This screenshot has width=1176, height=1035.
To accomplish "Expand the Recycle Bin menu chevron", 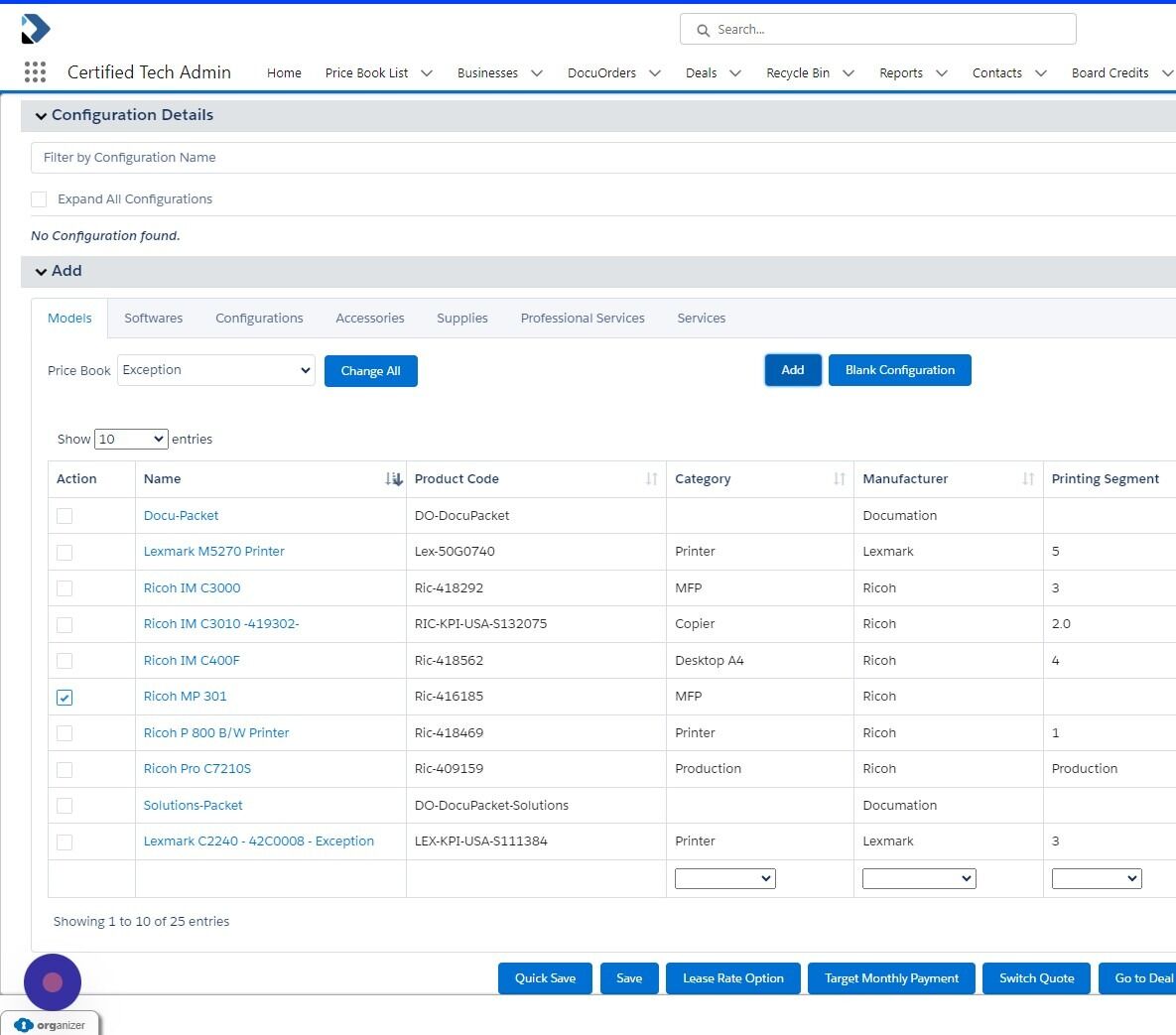I will pyautogui.click(x=849, y=72).
